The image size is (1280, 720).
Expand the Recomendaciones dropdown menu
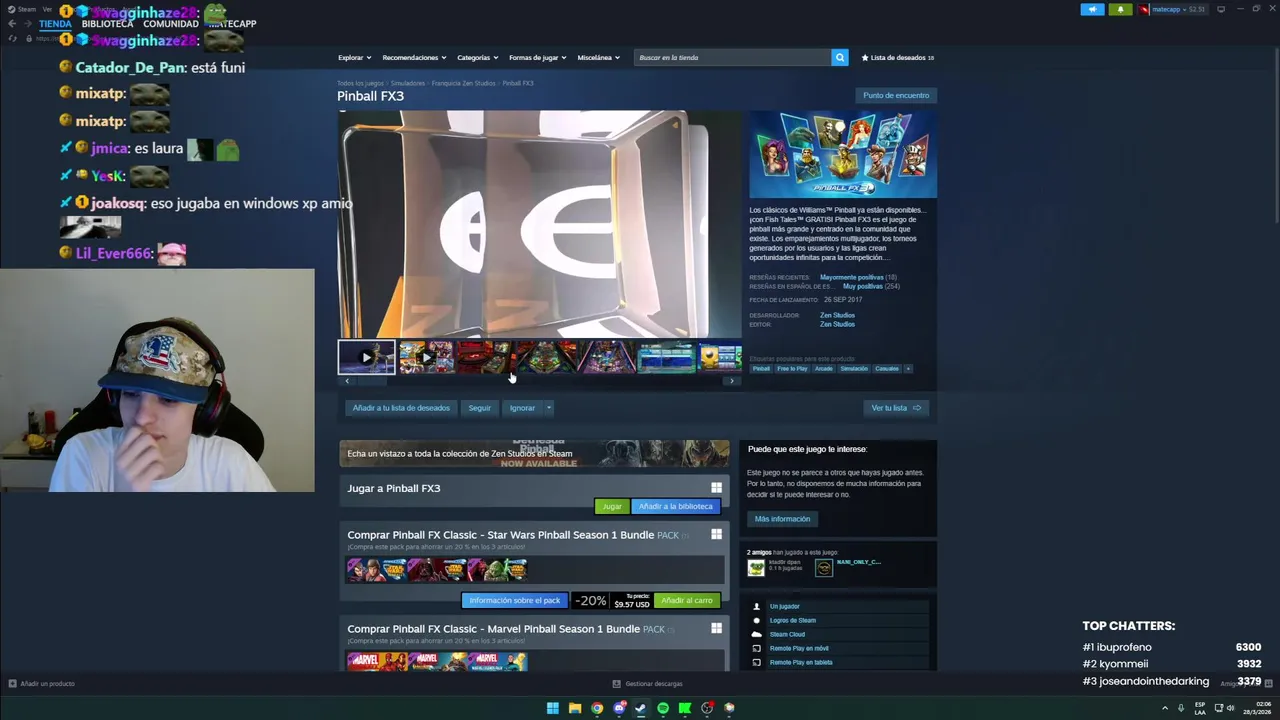(x=414, y=58)
